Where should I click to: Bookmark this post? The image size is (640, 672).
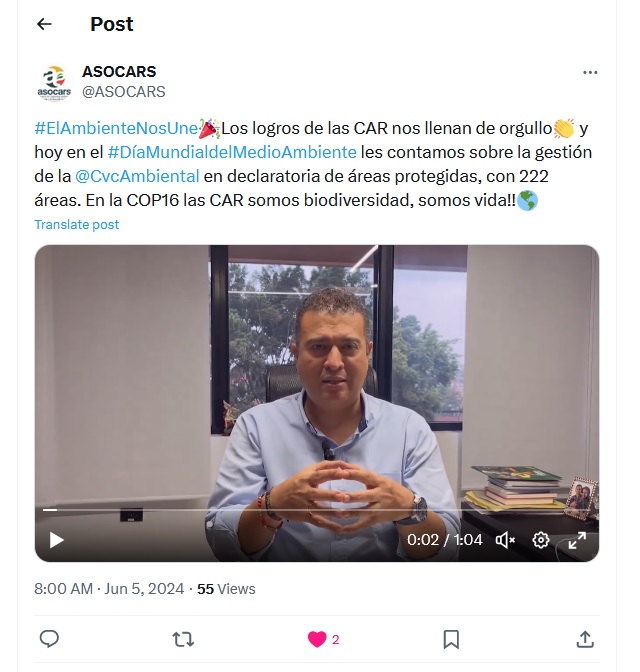click(x=451, y=640)
